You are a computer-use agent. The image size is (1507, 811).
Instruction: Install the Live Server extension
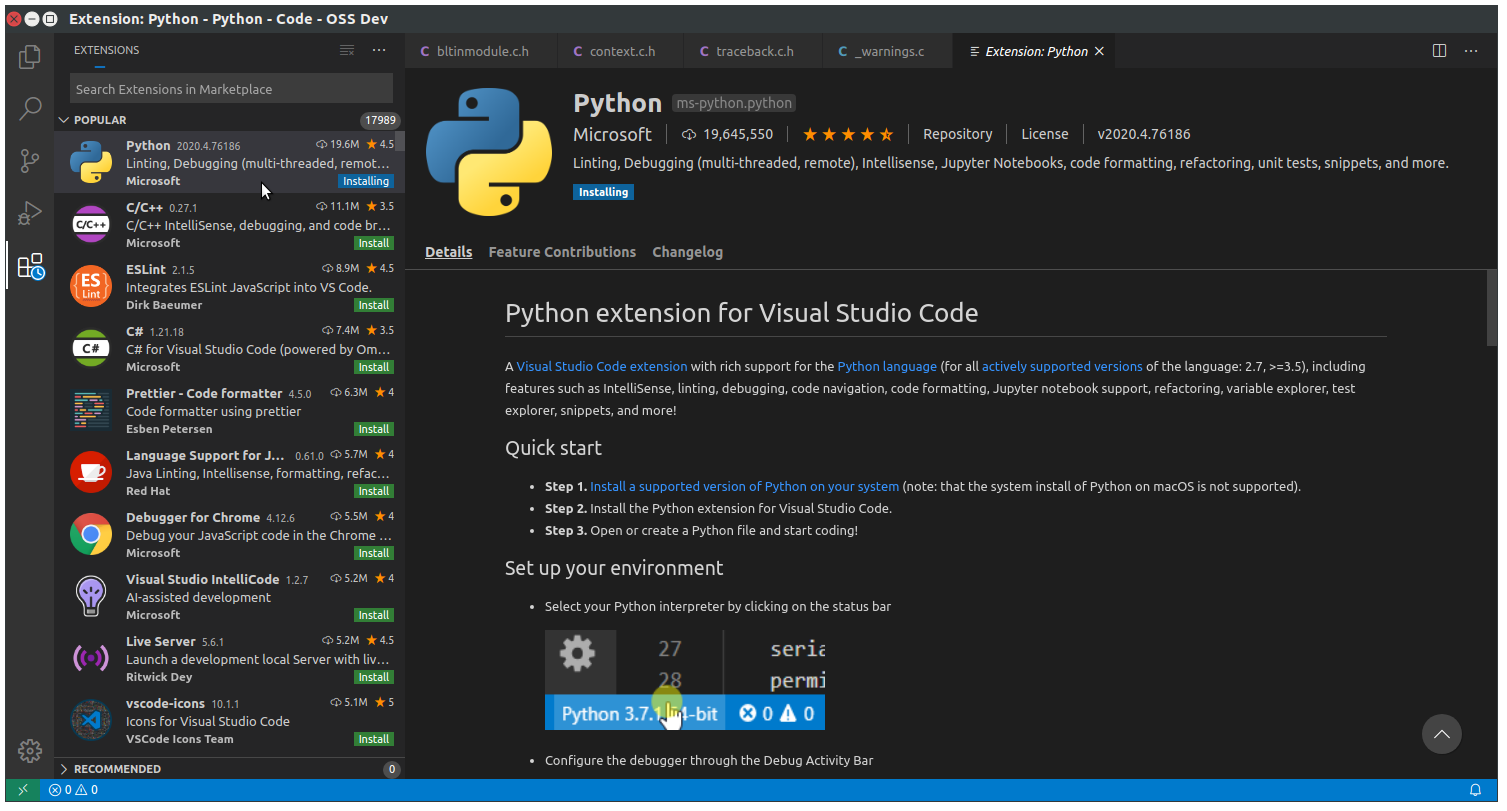[x=374, y=677]
